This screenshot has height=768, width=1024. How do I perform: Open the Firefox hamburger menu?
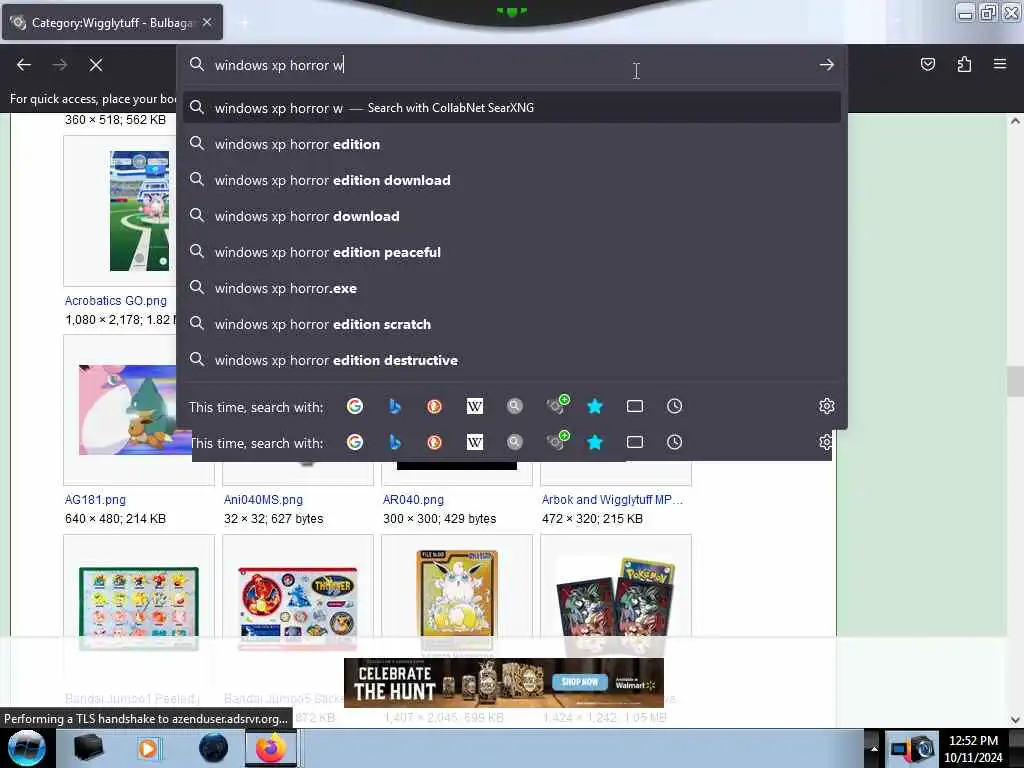tap(1000, 64)
